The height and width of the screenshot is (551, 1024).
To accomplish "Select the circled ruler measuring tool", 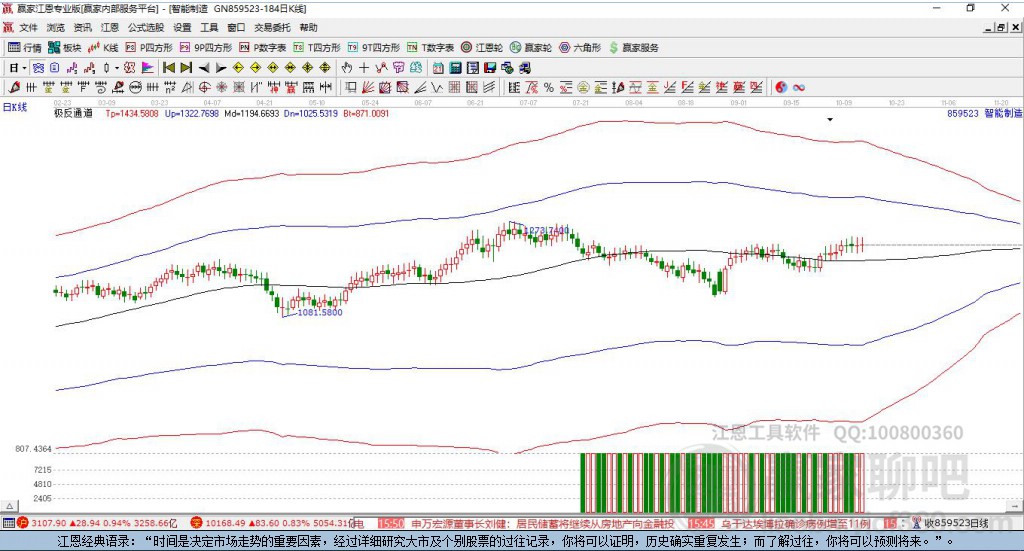I will point(135,87).
